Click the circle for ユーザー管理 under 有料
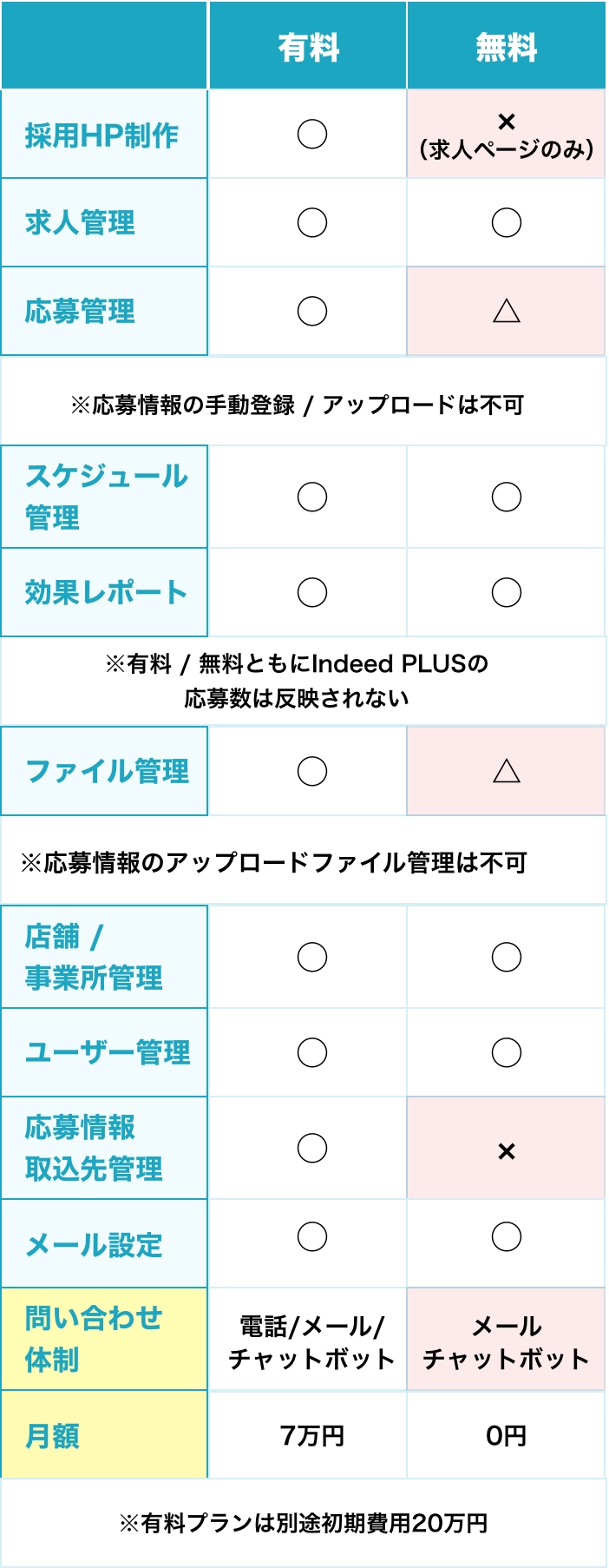 312,1052
